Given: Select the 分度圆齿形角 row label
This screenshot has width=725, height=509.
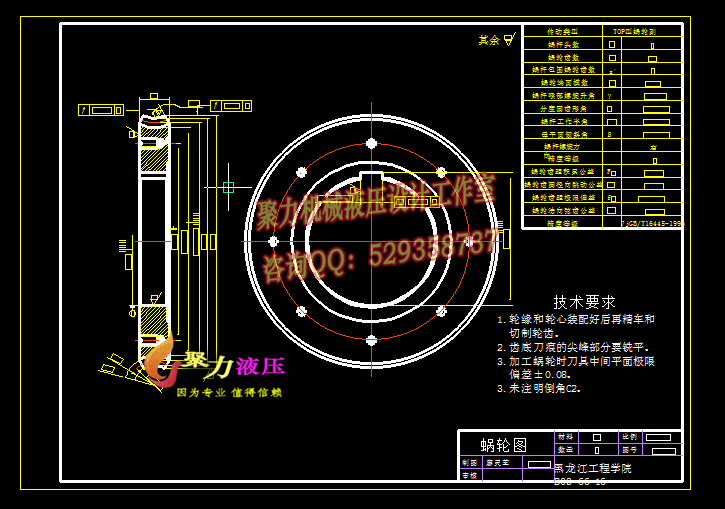Looking at the screenshot, I should click(563, 109).
